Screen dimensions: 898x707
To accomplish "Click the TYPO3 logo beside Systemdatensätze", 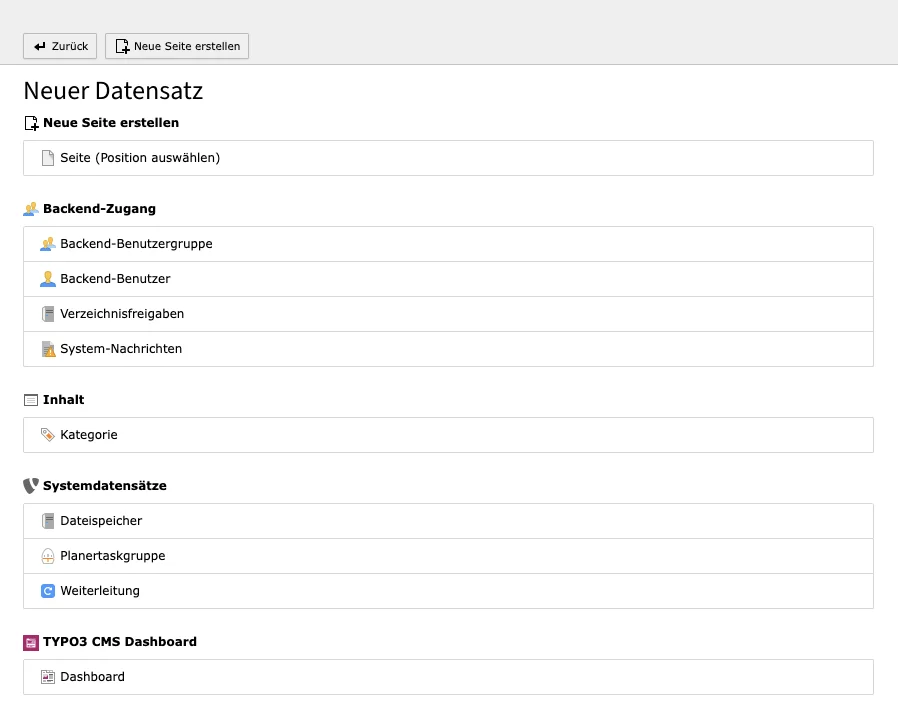I will (29, 485).
